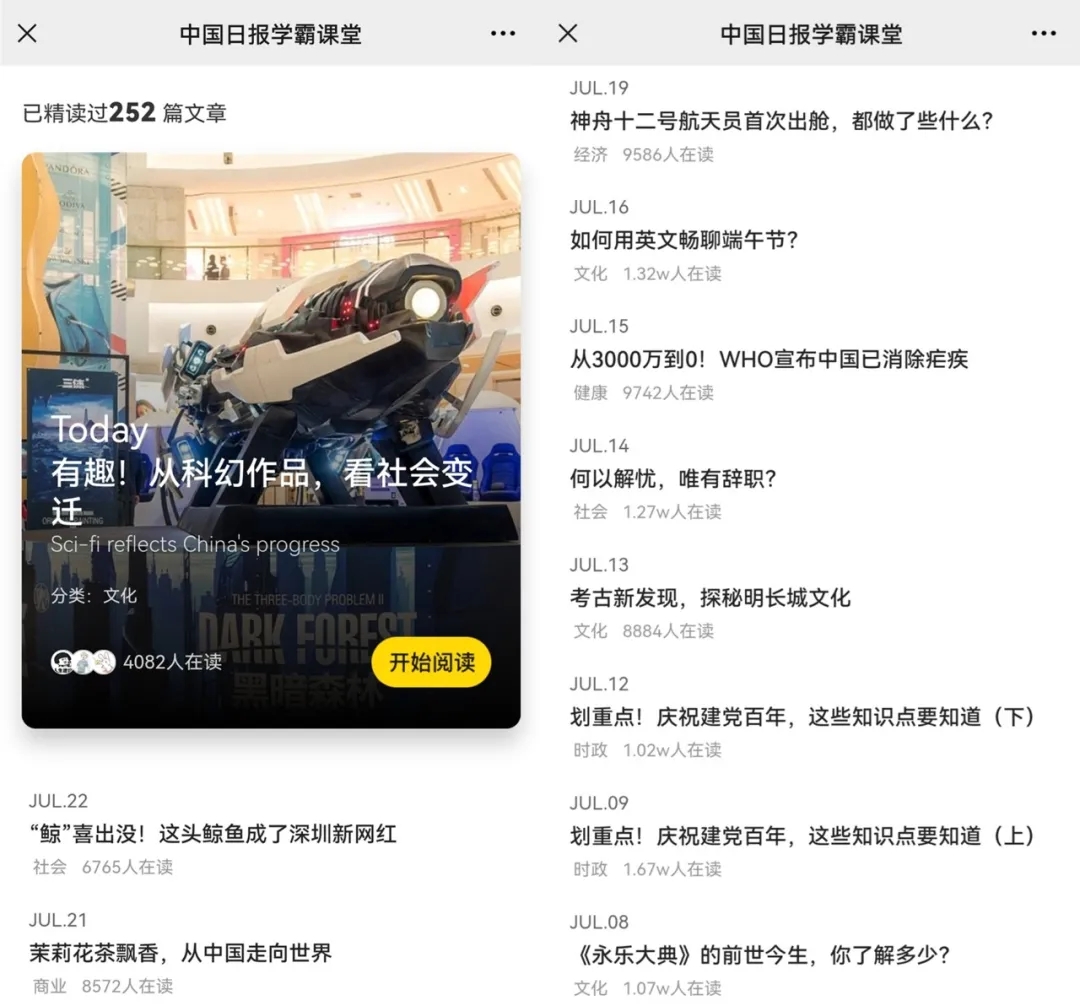Click the 商业 category tag
The height and width of the screenshot is (1006, 1080).
[x=50, y=986]
